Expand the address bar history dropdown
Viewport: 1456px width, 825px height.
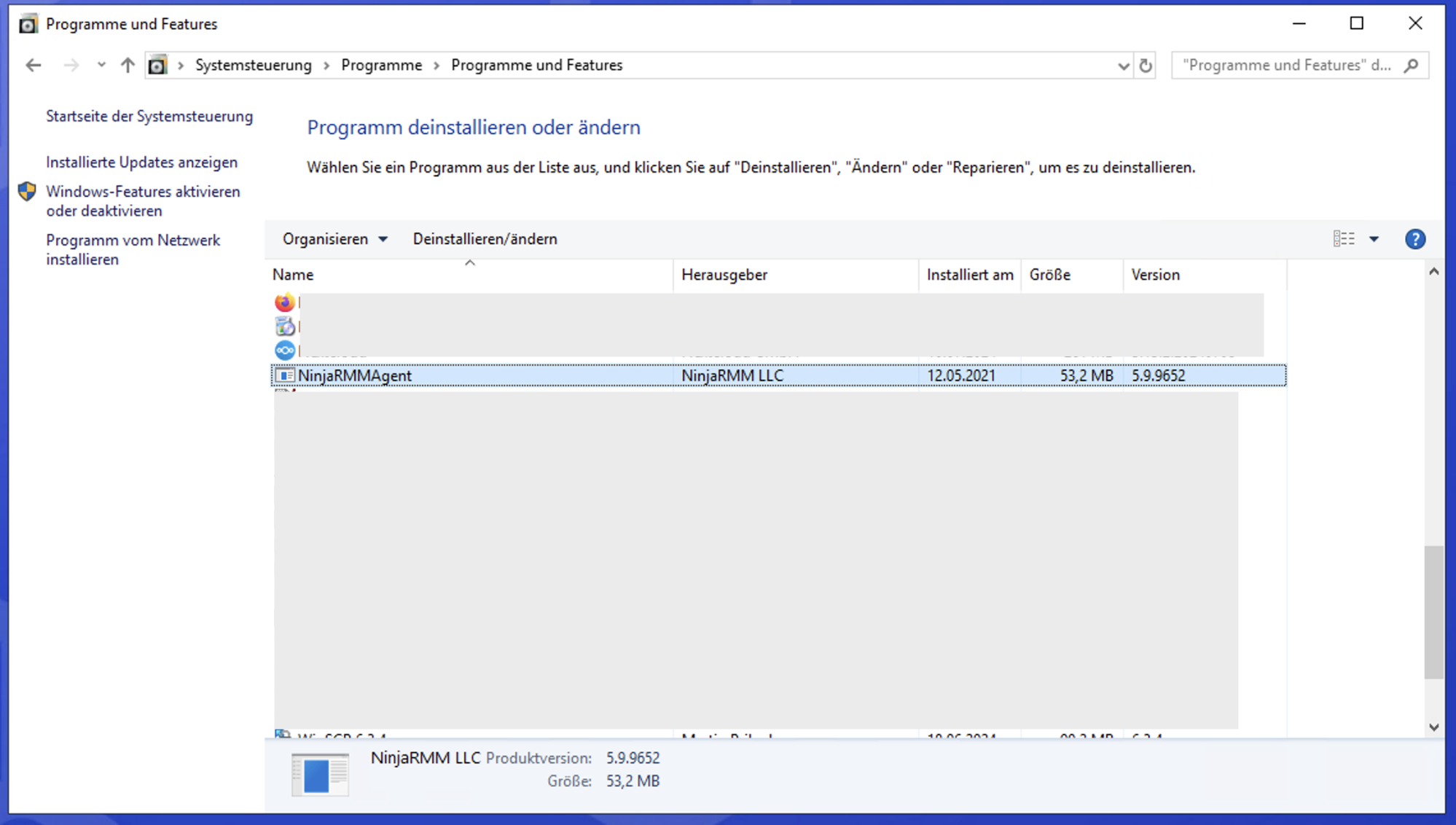[x=1123, y=66]
